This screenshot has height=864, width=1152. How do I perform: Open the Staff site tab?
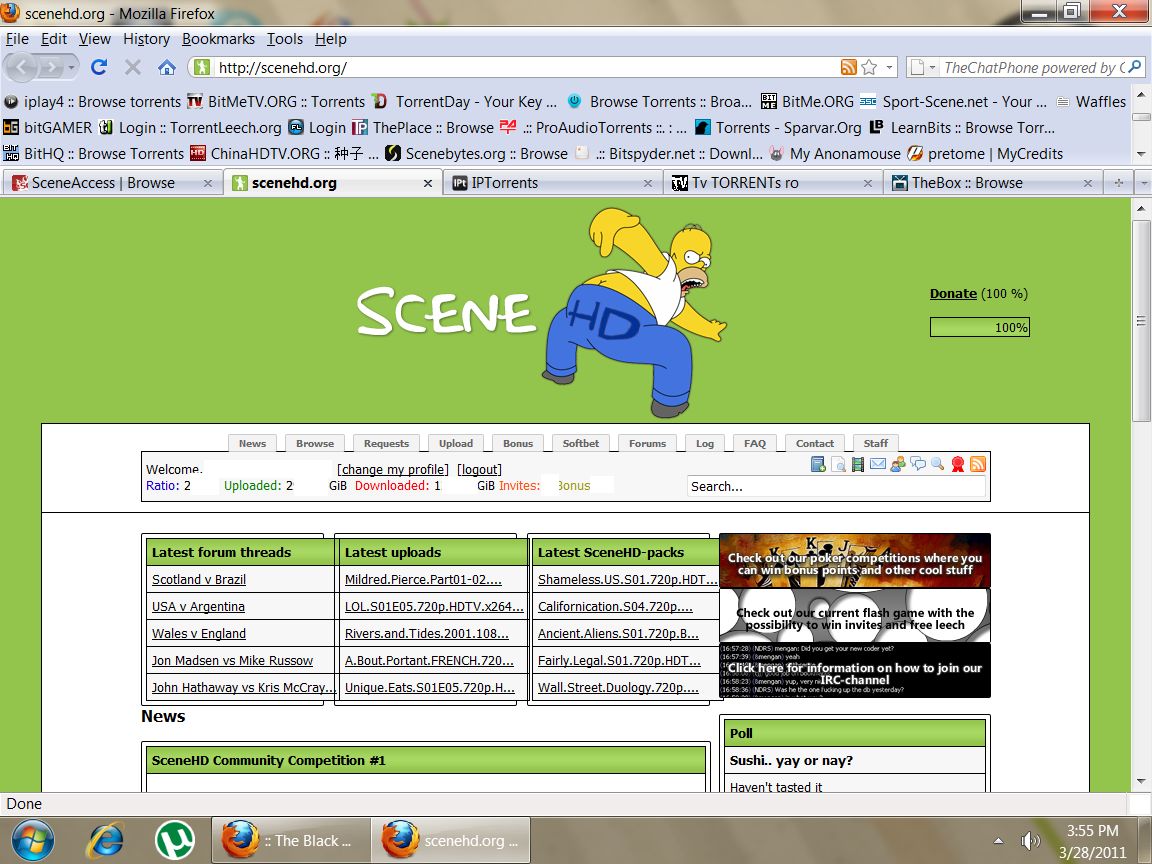click(x=875, y=443)
